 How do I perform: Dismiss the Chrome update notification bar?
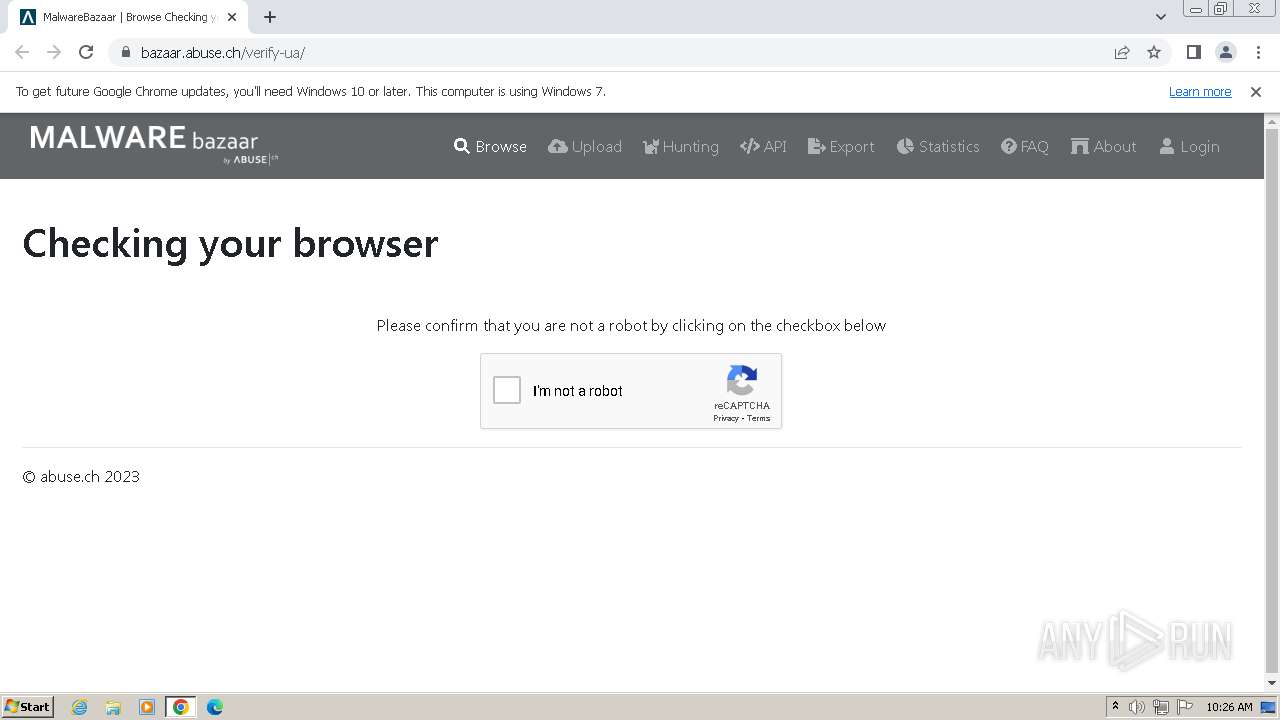point(1256,91)
